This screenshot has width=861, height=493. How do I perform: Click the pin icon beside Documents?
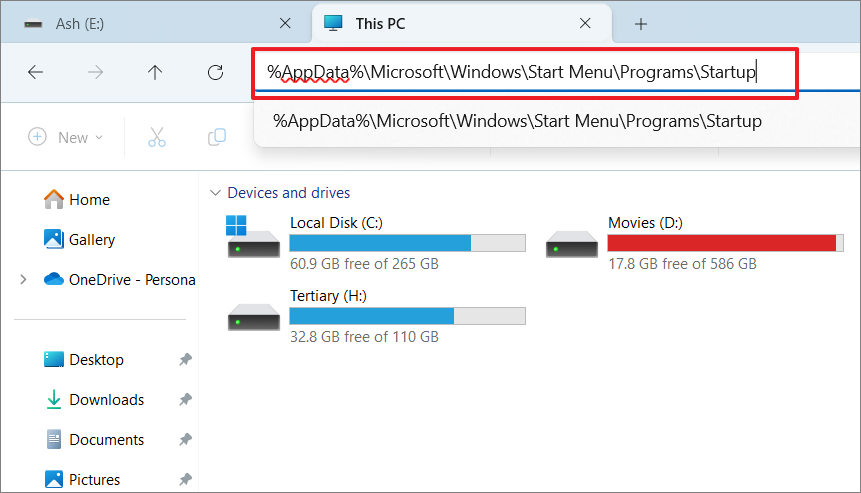point(186,440)
